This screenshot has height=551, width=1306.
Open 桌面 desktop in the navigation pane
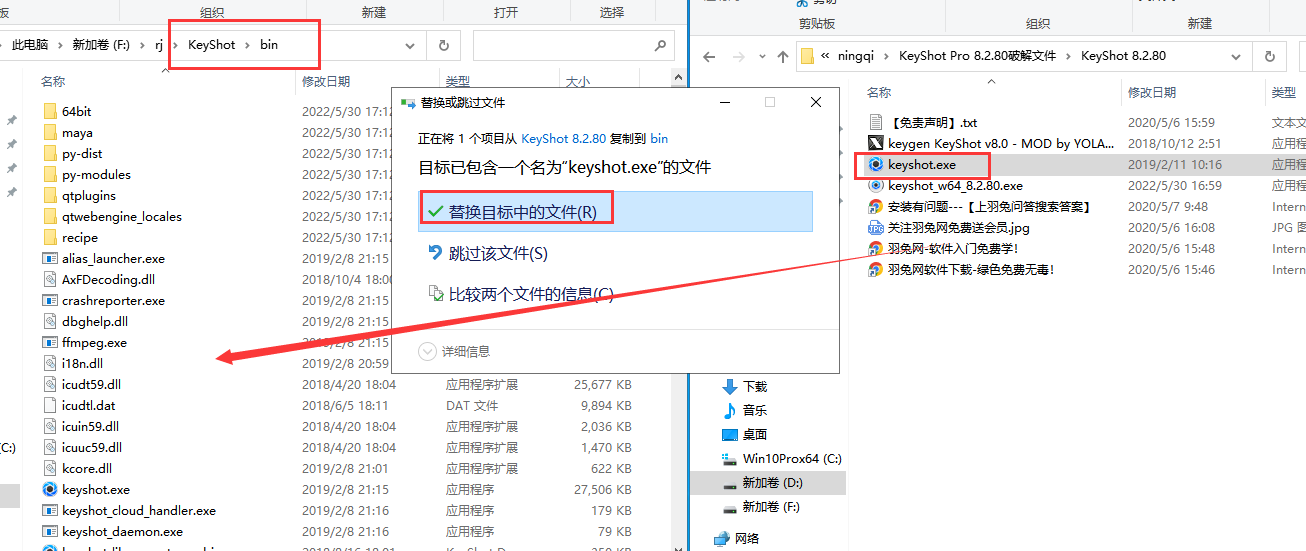pos(755,434)
